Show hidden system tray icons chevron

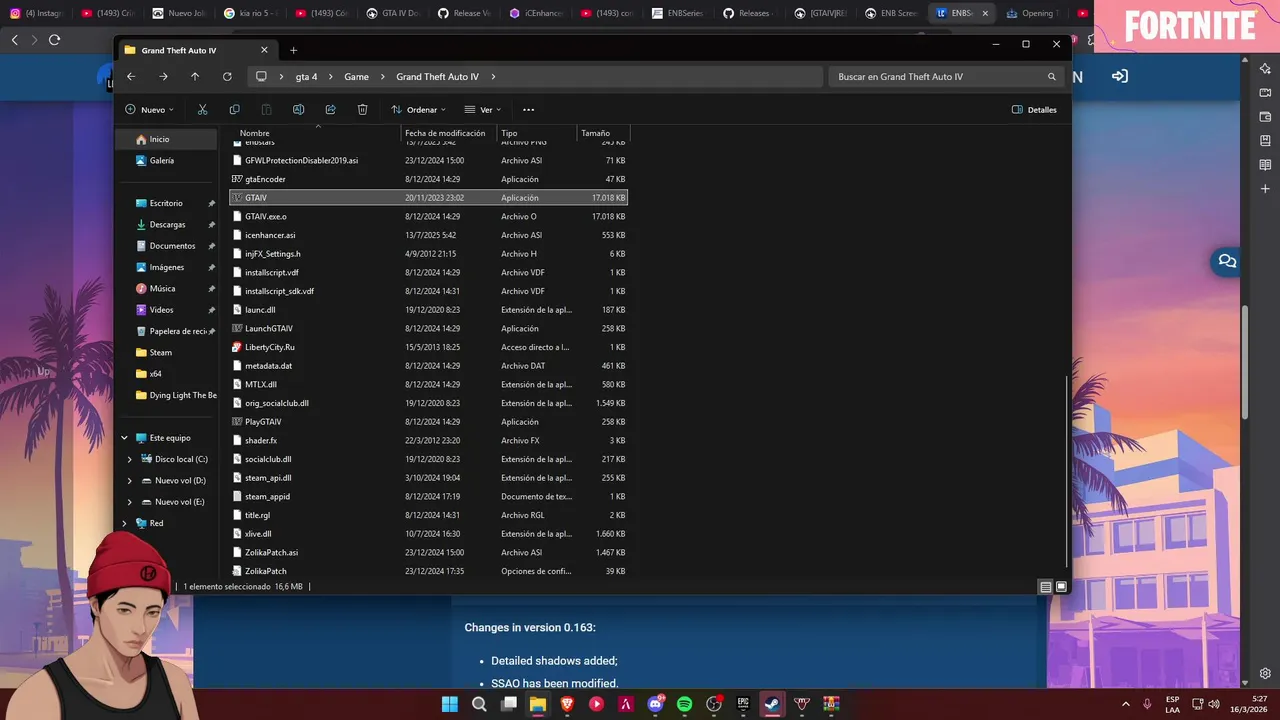[1126, 704]
